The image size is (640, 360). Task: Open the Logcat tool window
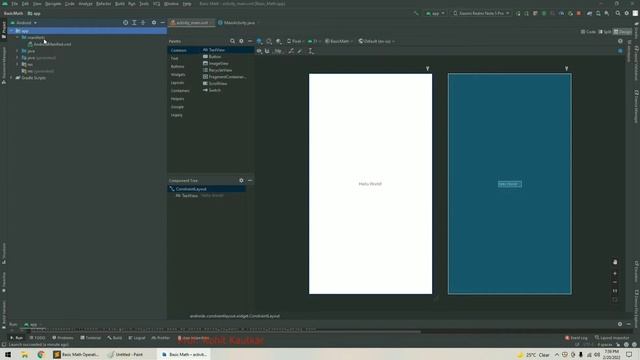(137, 338)
